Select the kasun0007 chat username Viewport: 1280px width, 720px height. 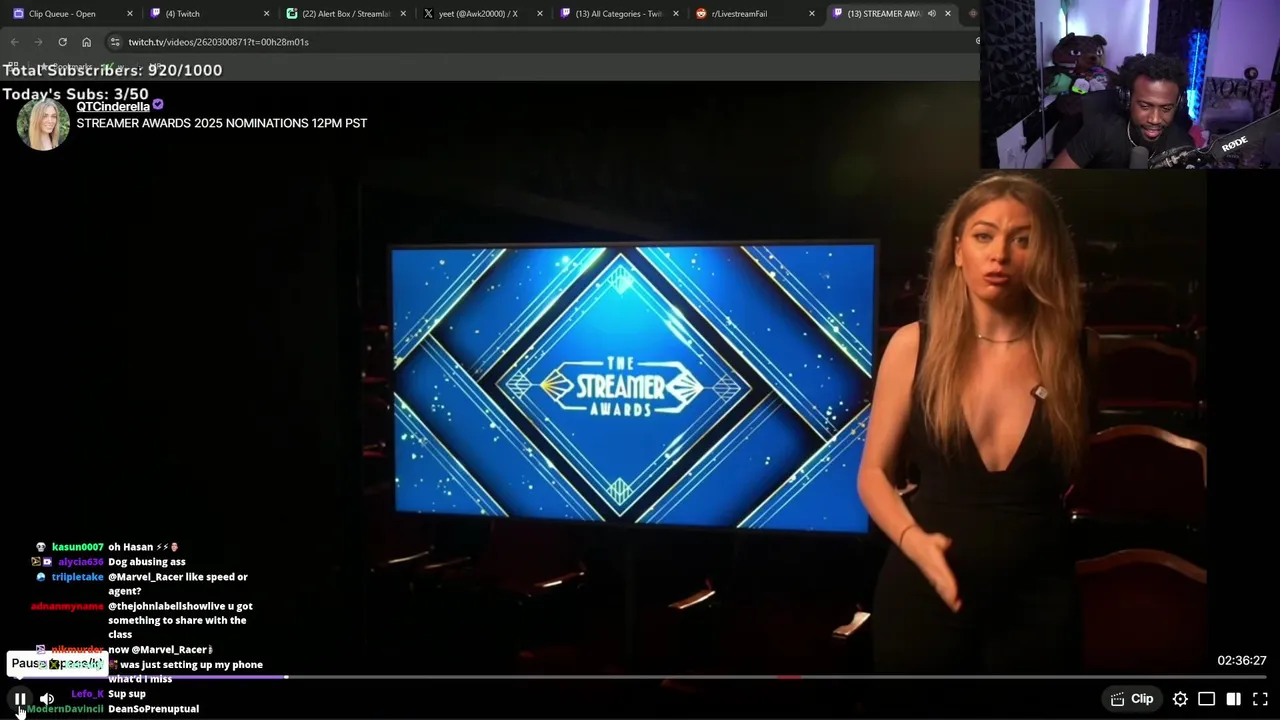(78, 547)
